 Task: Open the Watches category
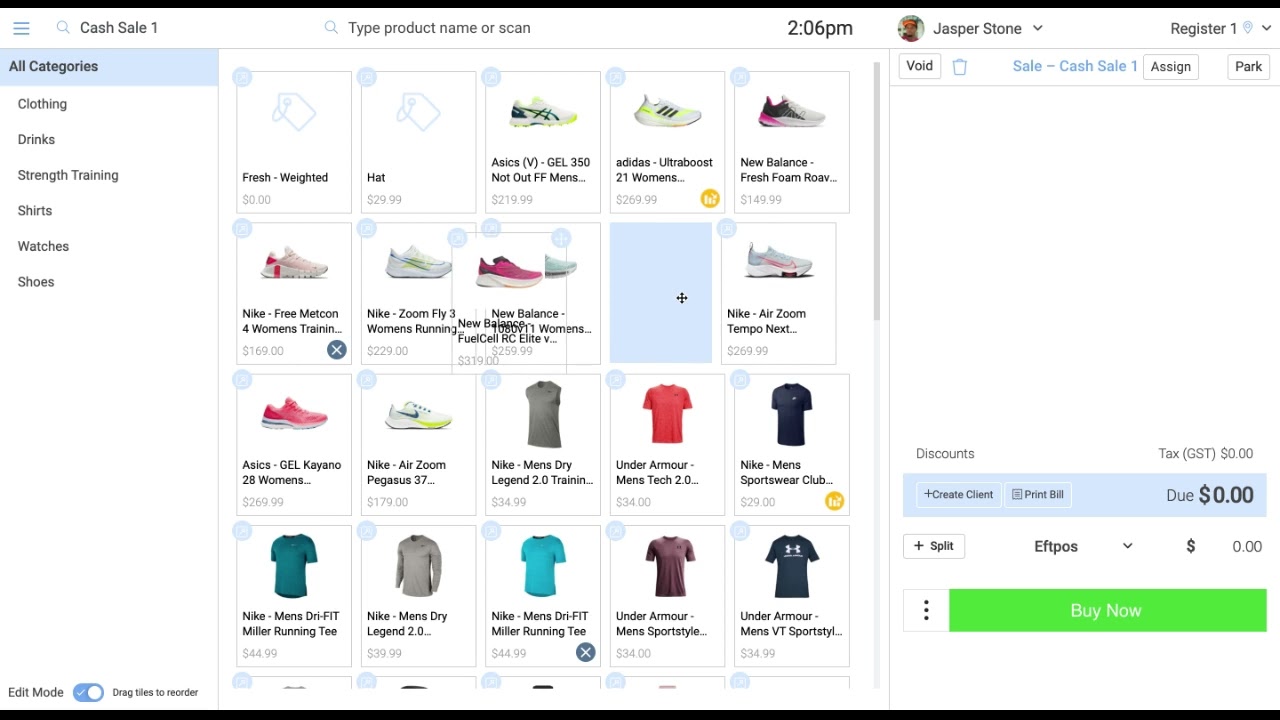tap(43, 246)
